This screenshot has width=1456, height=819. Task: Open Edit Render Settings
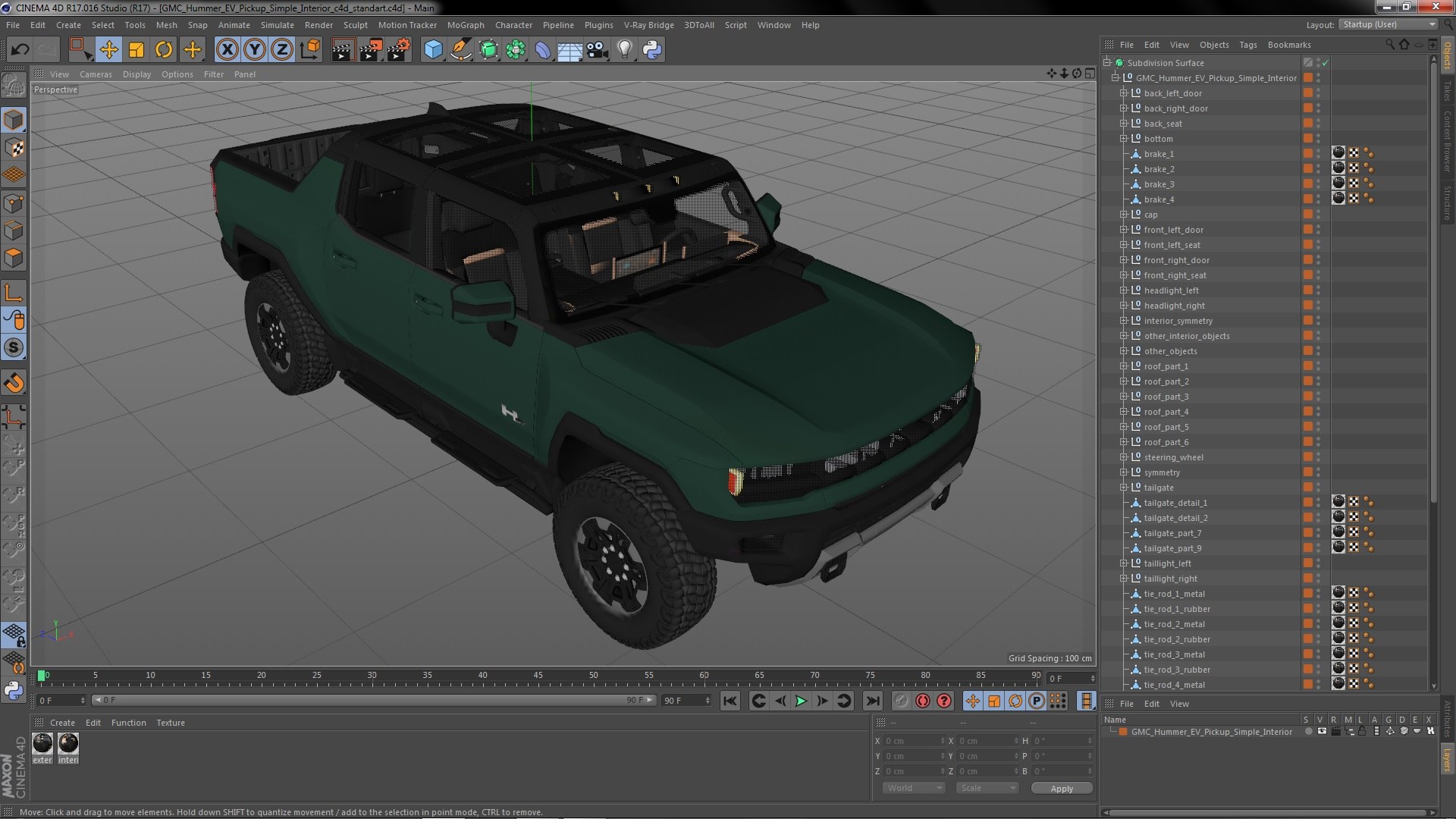[x=398, y=50]
